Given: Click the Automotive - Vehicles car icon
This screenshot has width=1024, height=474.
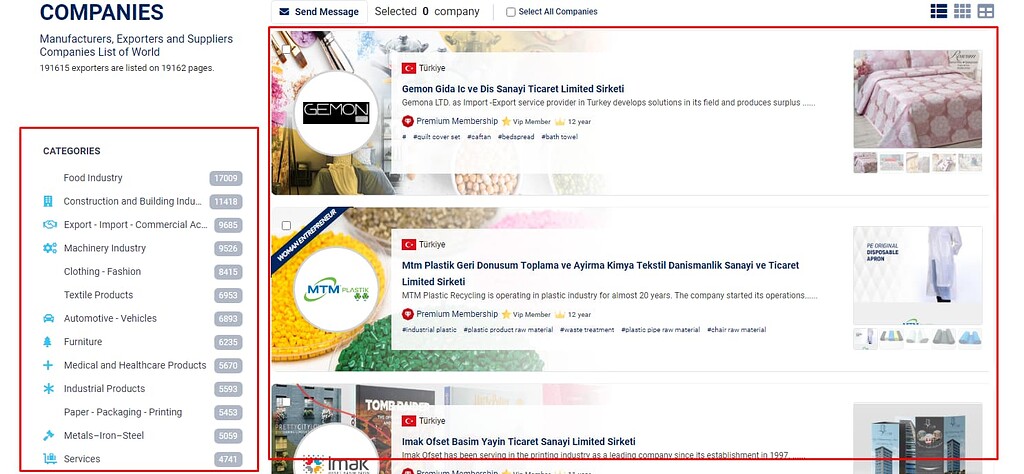Looking at the screenshot, I should (48, 319).
